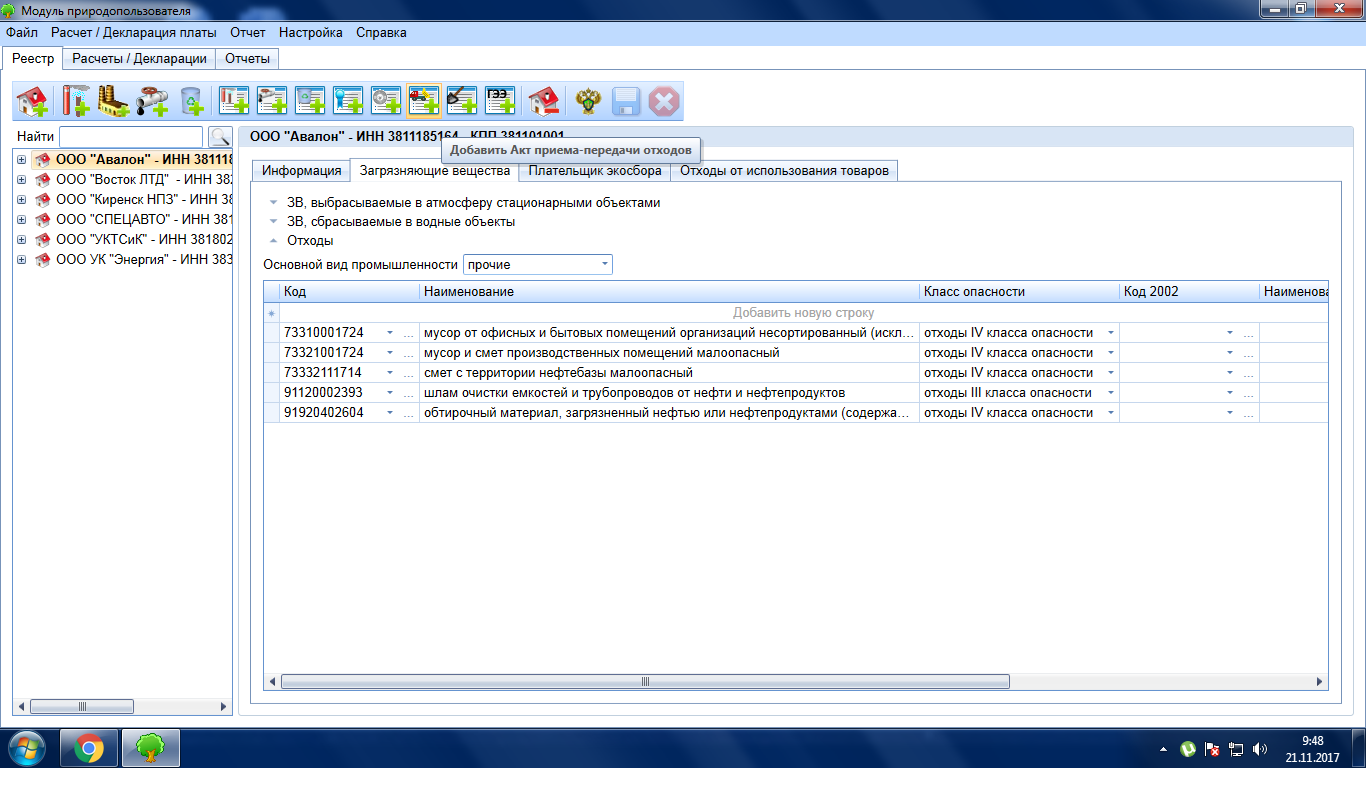Click the remove organization house icon

coord(544,101)
